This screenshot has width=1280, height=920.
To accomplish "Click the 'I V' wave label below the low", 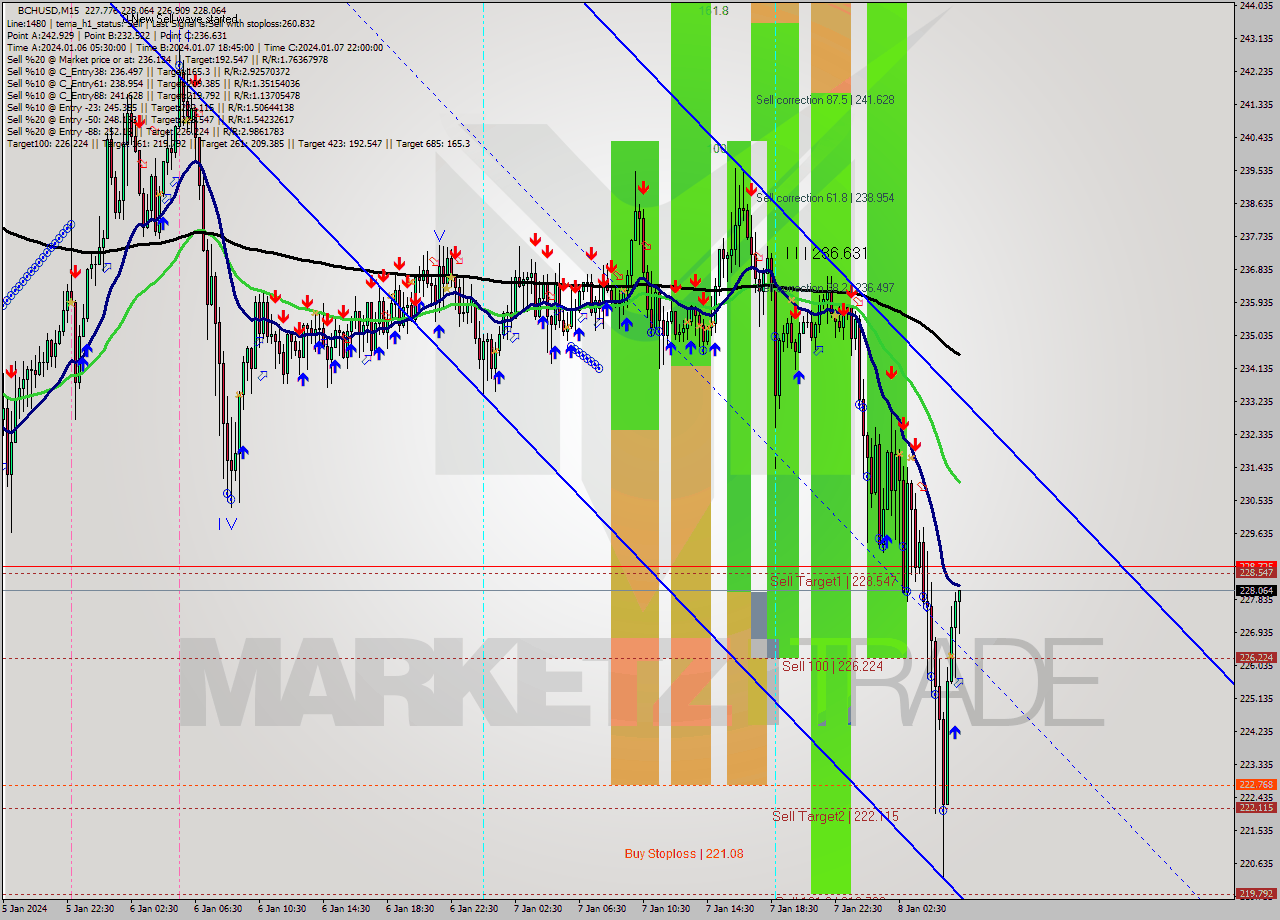I will point(228,523).
